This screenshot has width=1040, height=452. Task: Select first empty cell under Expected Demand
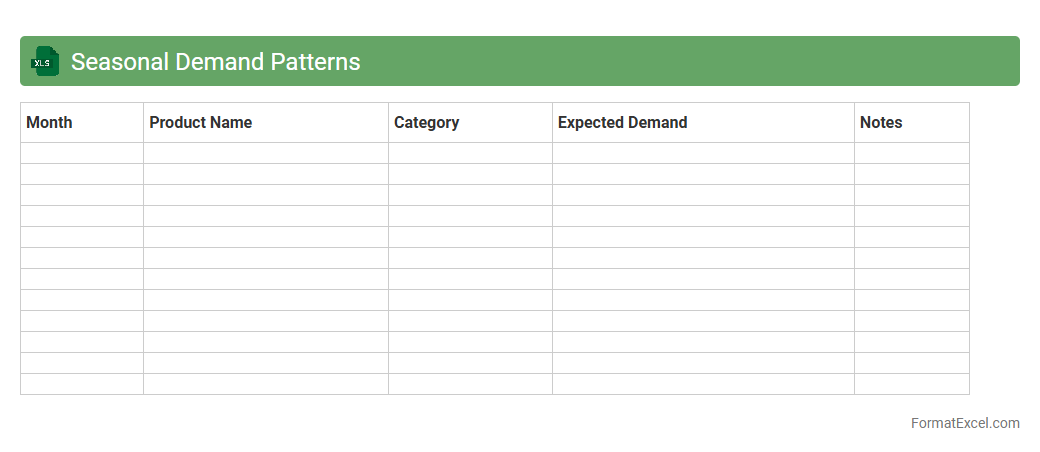[703, 153]
